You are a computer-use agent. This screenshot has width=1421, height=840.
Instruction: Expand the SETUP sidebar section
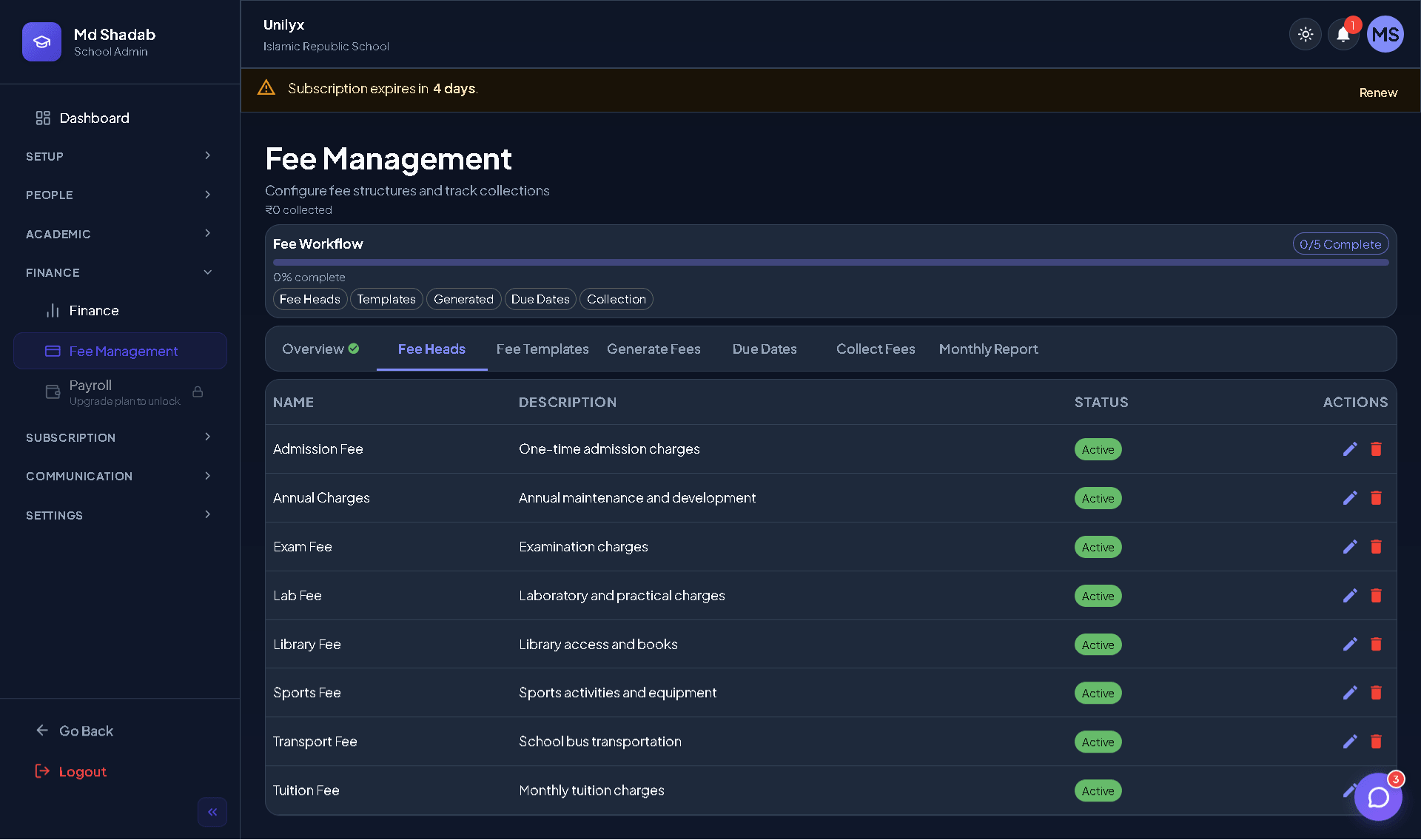point(120,156)
